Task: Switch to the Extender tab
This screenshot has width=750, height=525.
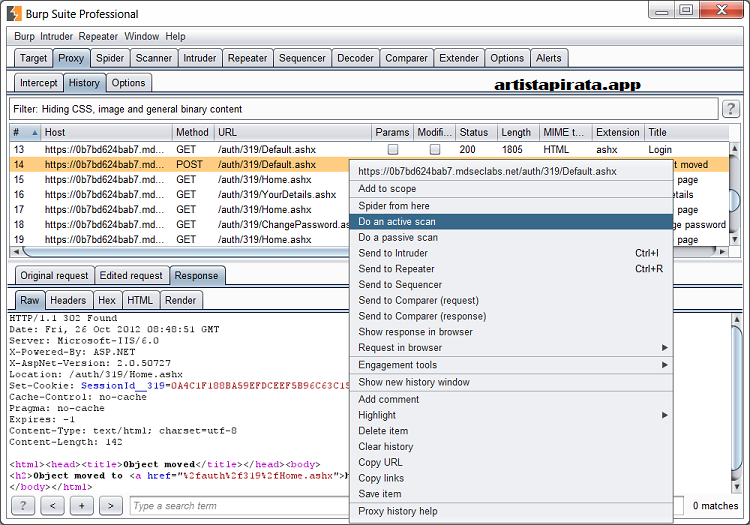Action: coord(459,58)
